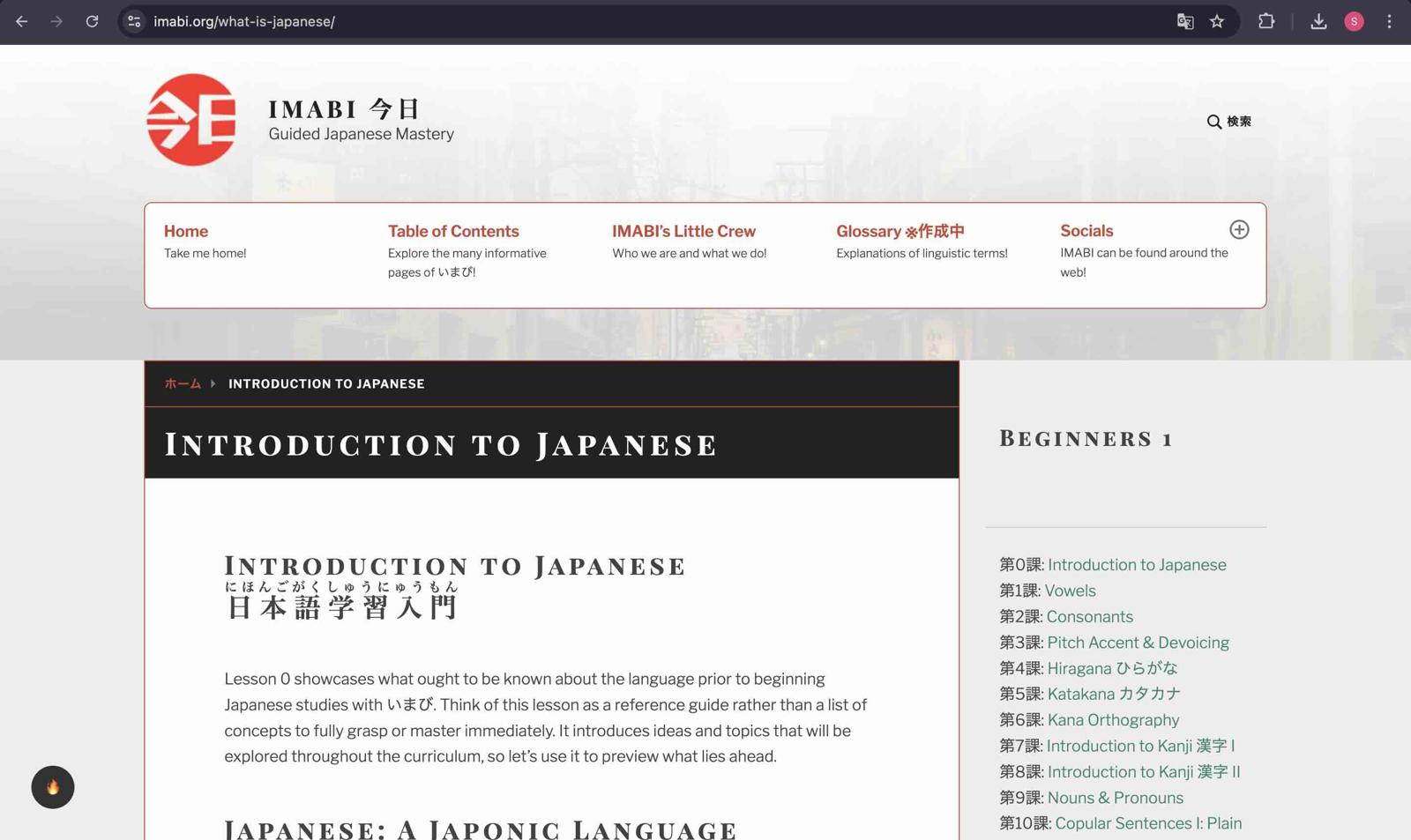The image size is (1411, 840).
Task: Open the Table of Contents menu item
Action: pos(453,231)
